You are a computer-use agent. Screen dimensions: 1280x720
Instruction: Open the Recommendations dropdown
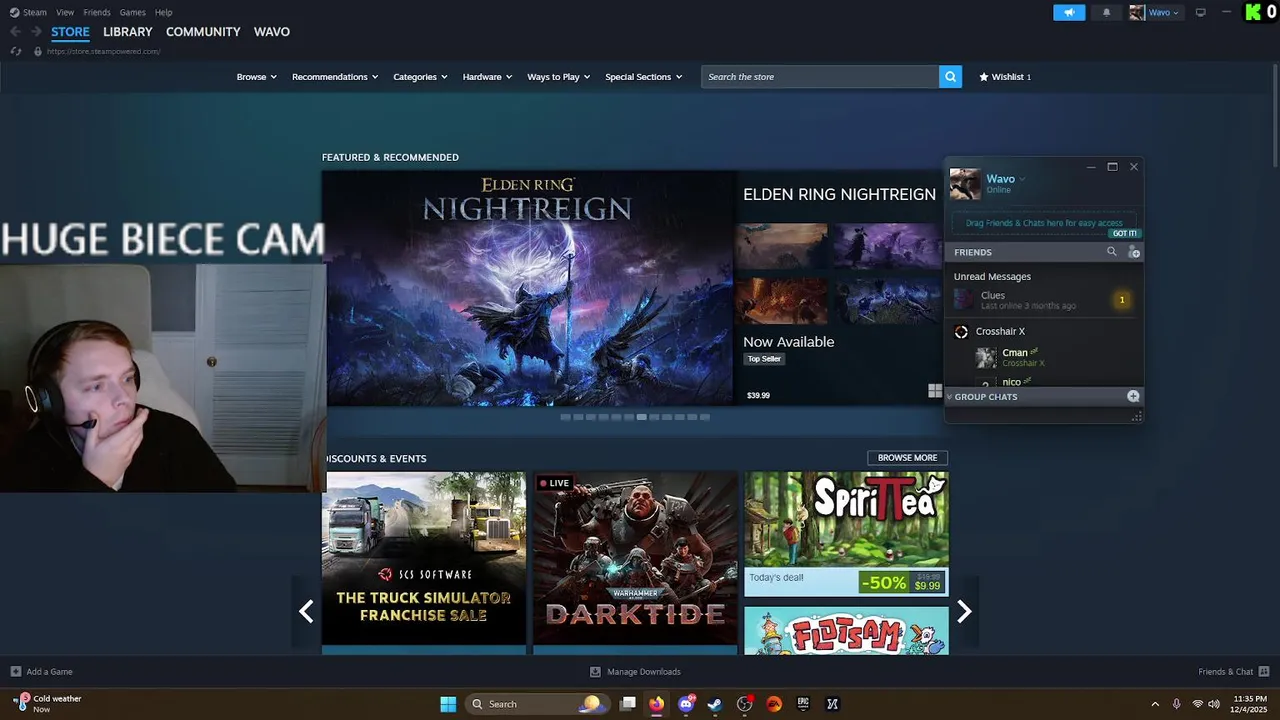pos(335,77)
